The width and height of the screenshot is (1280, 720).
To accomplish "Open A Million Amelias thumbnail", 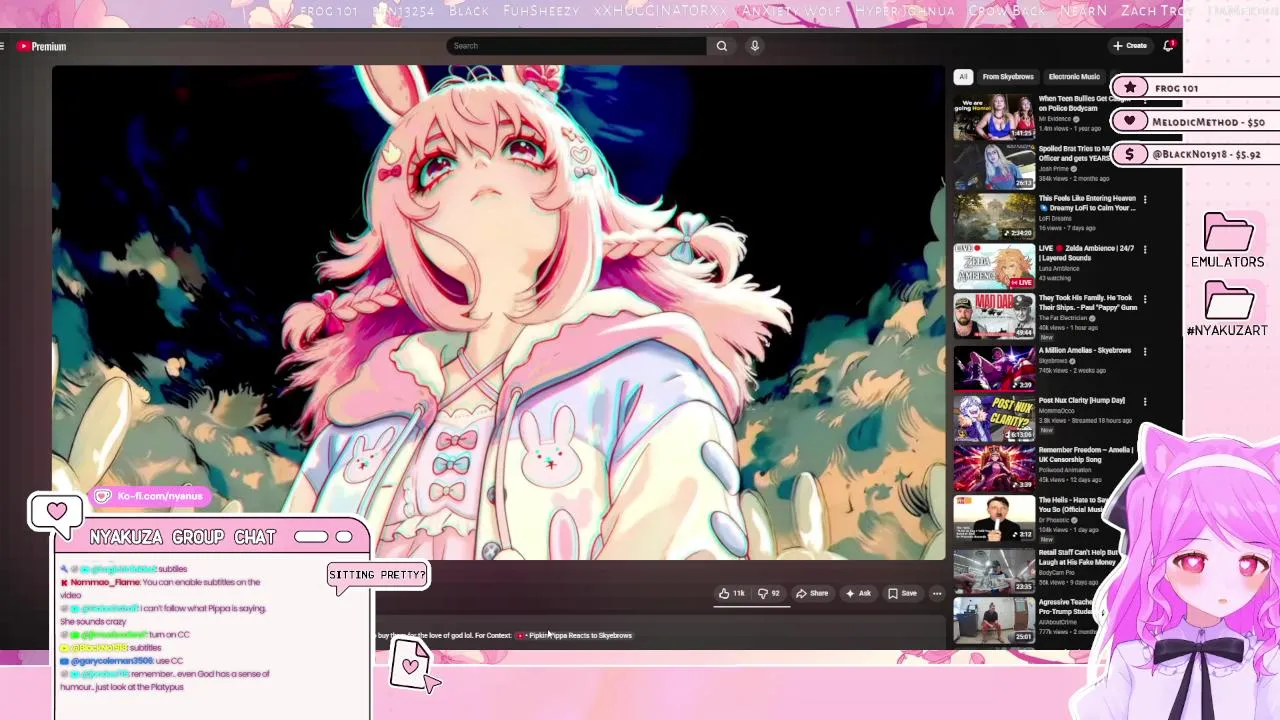I will [x=994, y=368].
